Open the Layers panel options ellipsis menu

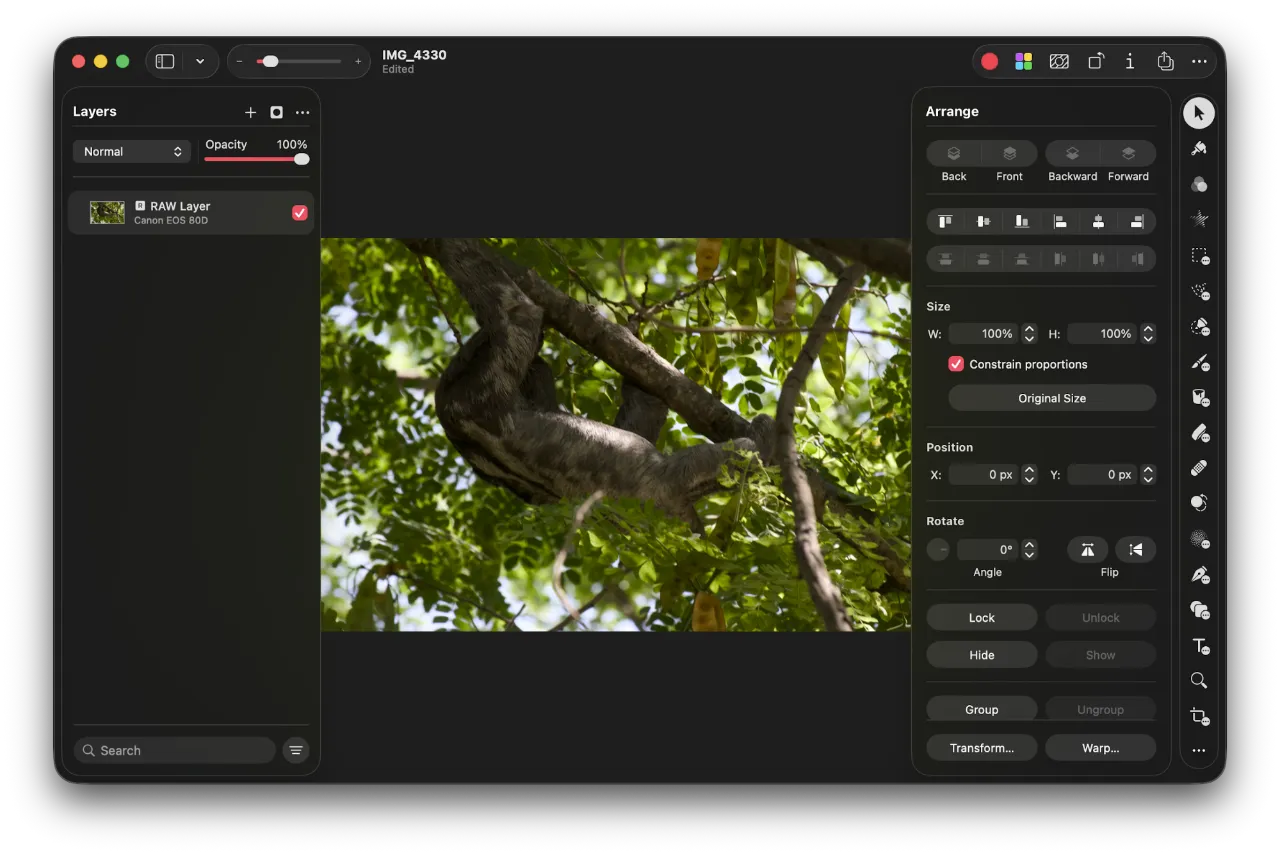(303, 112)
